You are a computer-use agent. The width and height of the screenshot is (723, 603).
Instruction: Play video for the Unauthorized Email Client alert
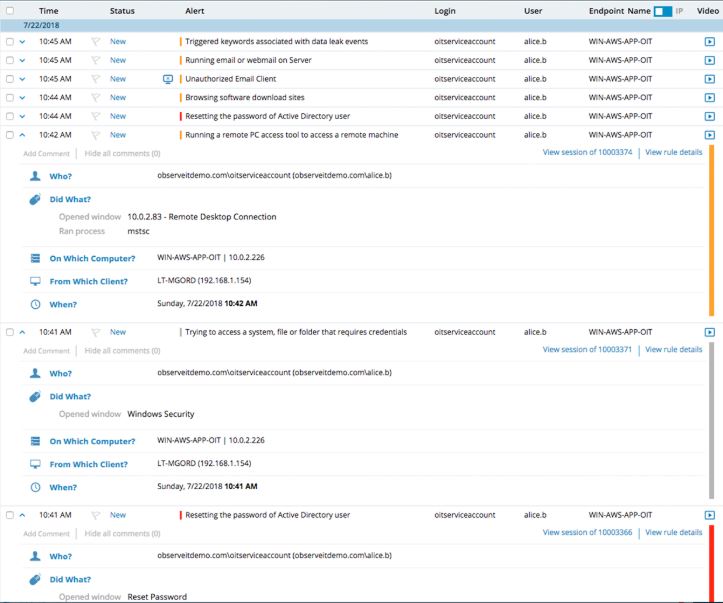click(709, 79)
